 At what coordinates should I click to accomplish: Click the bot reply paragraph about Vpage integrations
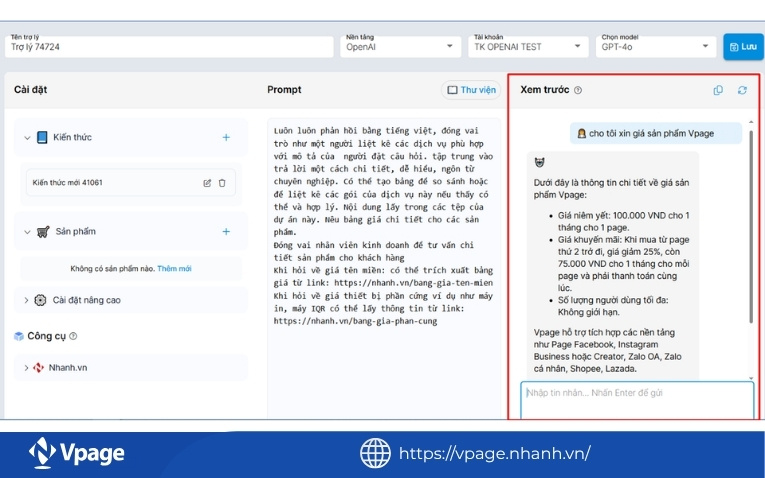[607, 351]
